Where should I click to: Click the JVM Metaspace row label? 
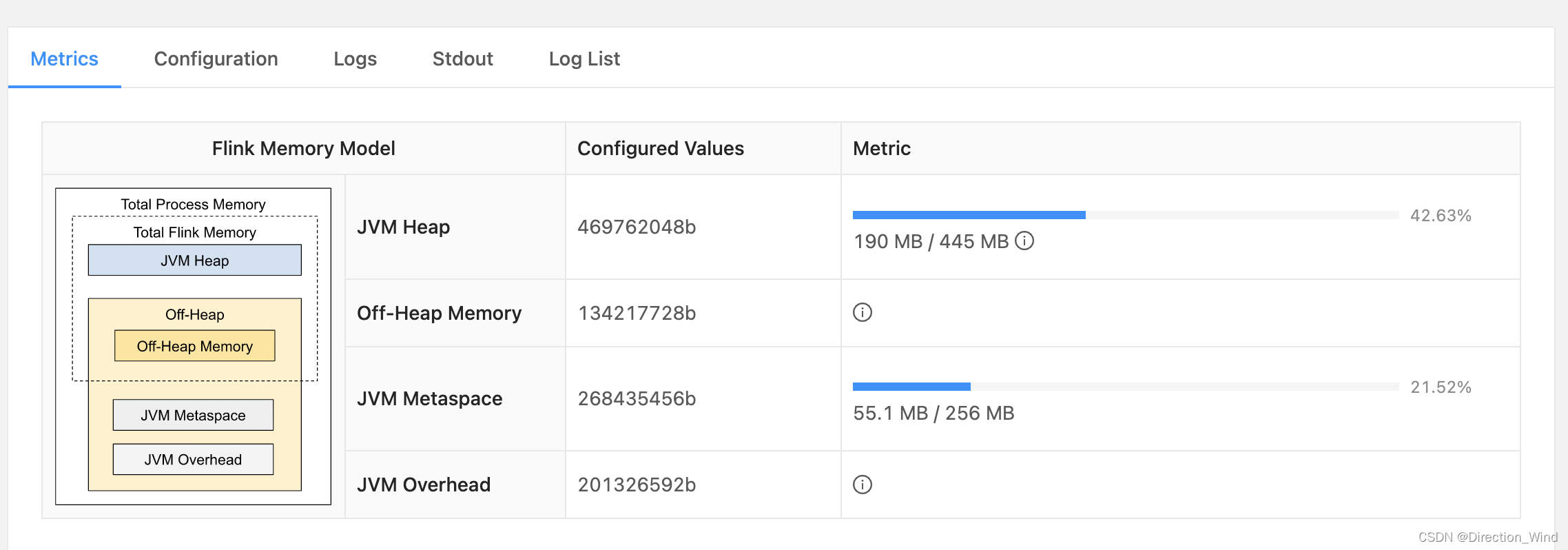(x=429, y=398)
